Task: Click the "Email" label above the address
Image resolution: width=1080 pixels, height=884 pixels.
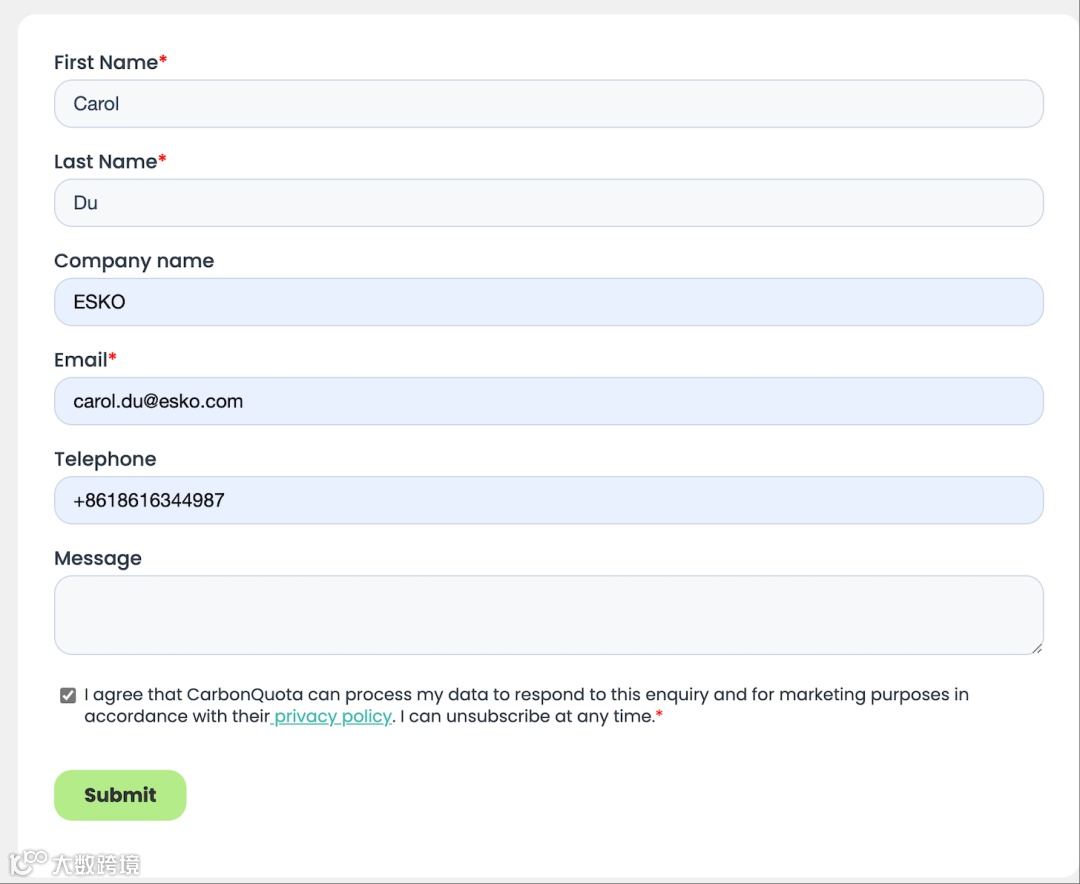Action: tap(81, 360)
